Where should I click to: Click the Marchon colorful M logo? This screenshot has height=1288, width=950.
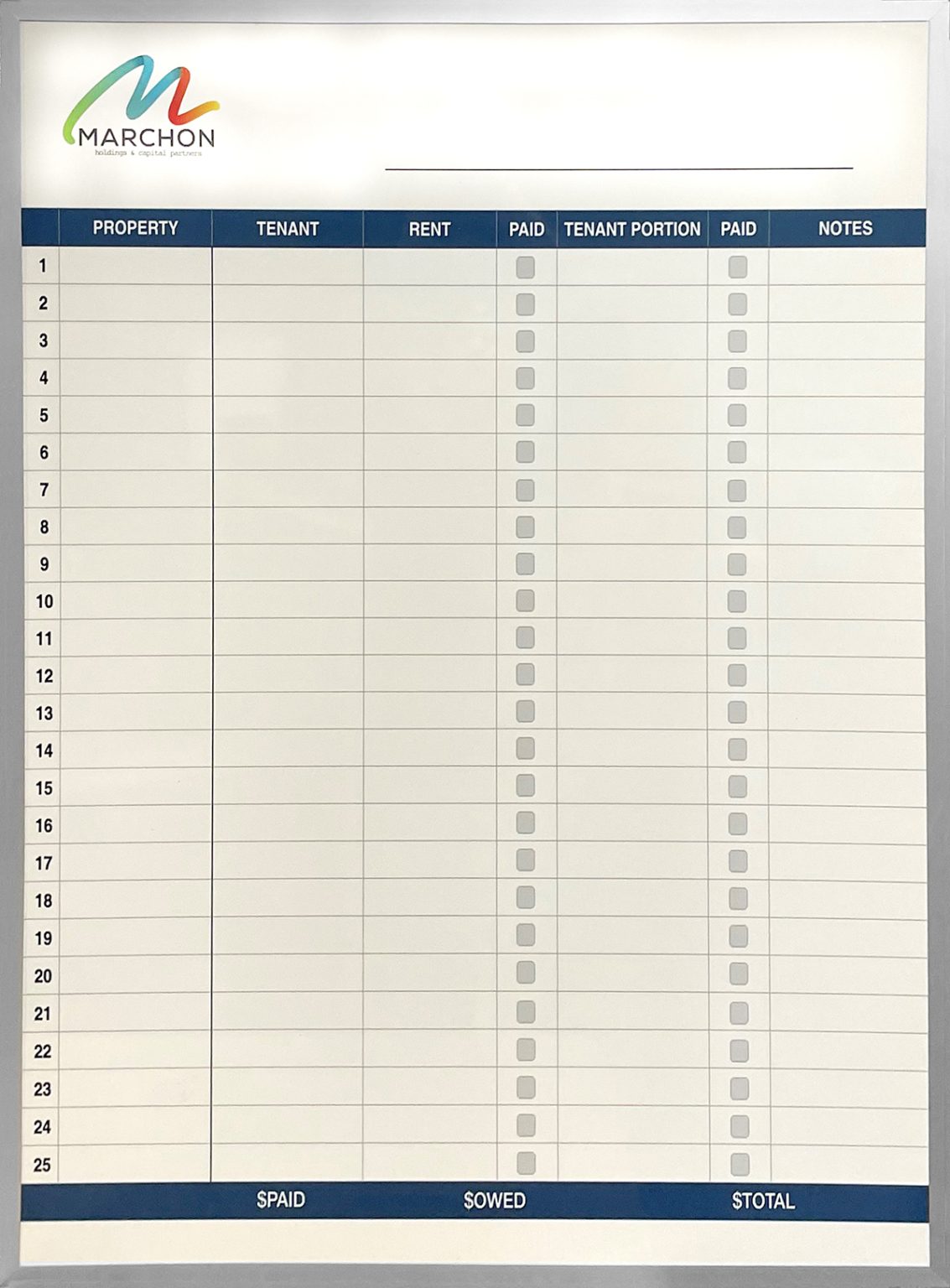pyautogui.click(x=139, y=106)
